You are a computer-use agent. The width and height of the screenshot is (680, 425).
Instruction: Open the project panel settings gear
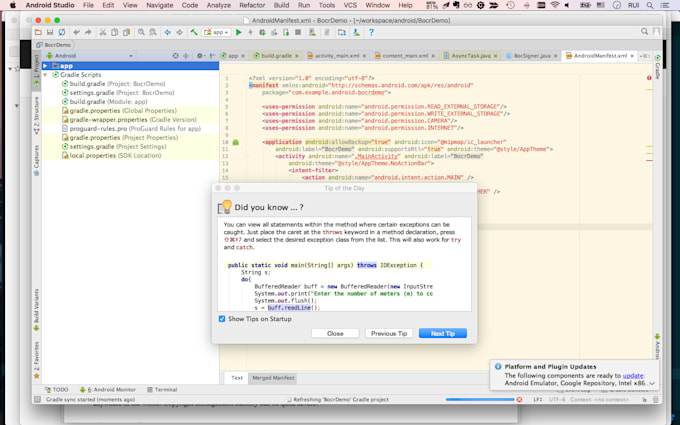click(x=199, y=56)
